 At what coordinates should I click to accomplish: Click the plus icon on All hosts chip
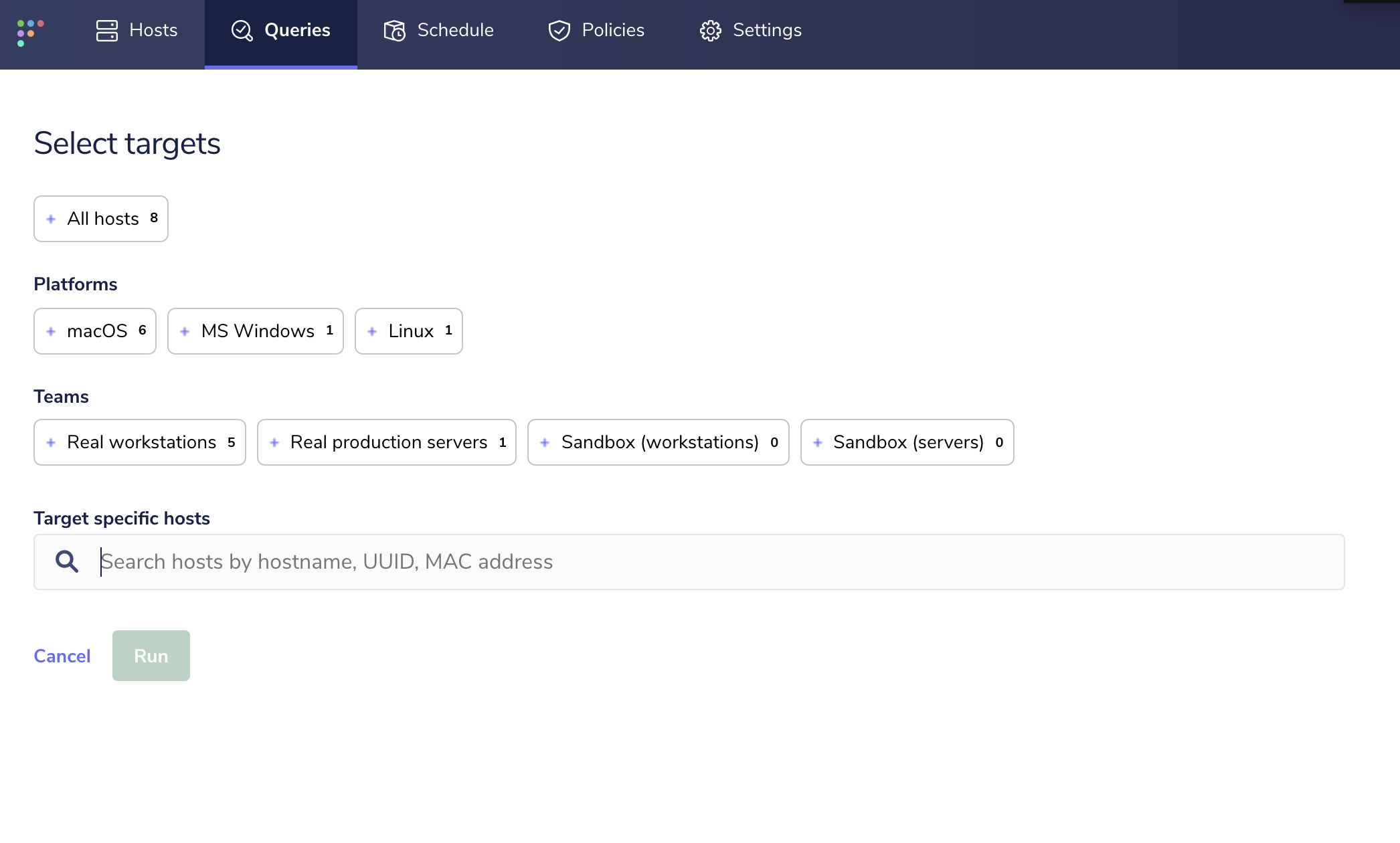pyautogui.click(x=51, y=219)
